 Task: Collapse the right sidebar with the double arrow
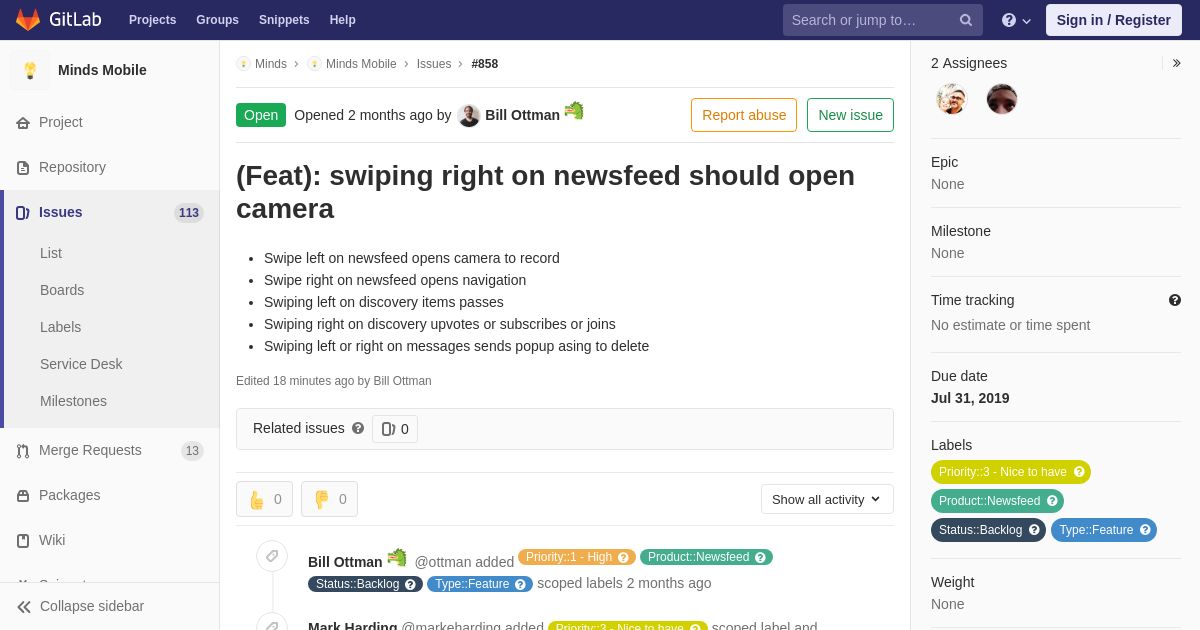tap(1177, 63)
